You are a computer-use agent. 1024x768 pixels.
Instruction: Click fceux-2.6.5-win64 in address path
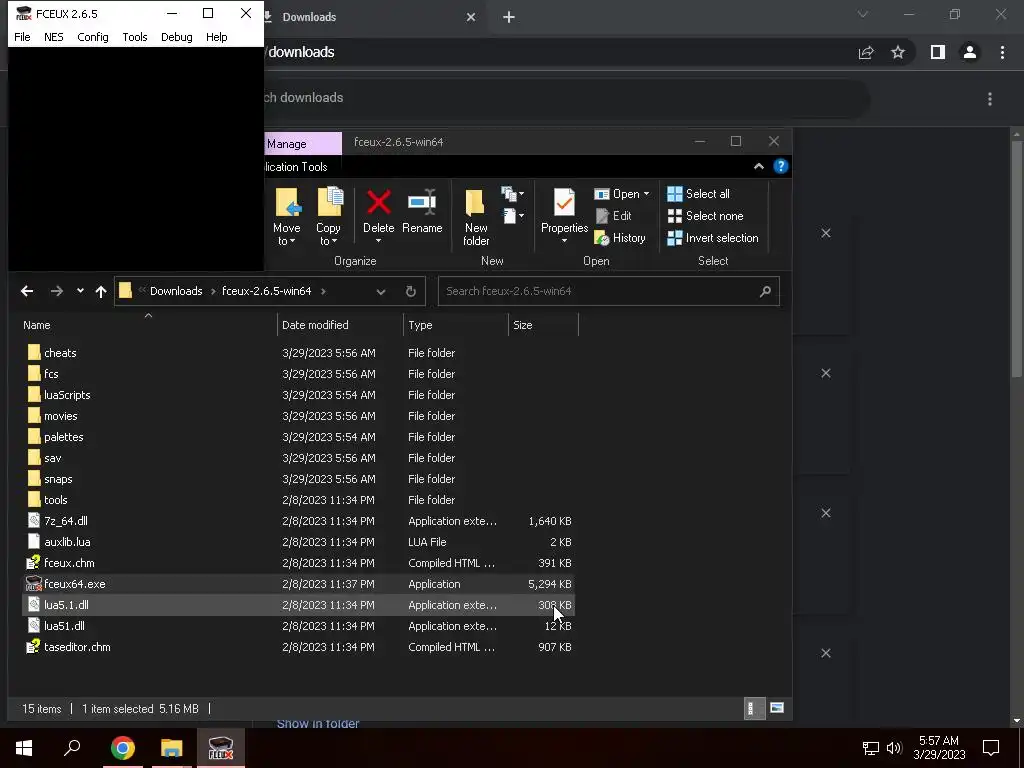266,291
